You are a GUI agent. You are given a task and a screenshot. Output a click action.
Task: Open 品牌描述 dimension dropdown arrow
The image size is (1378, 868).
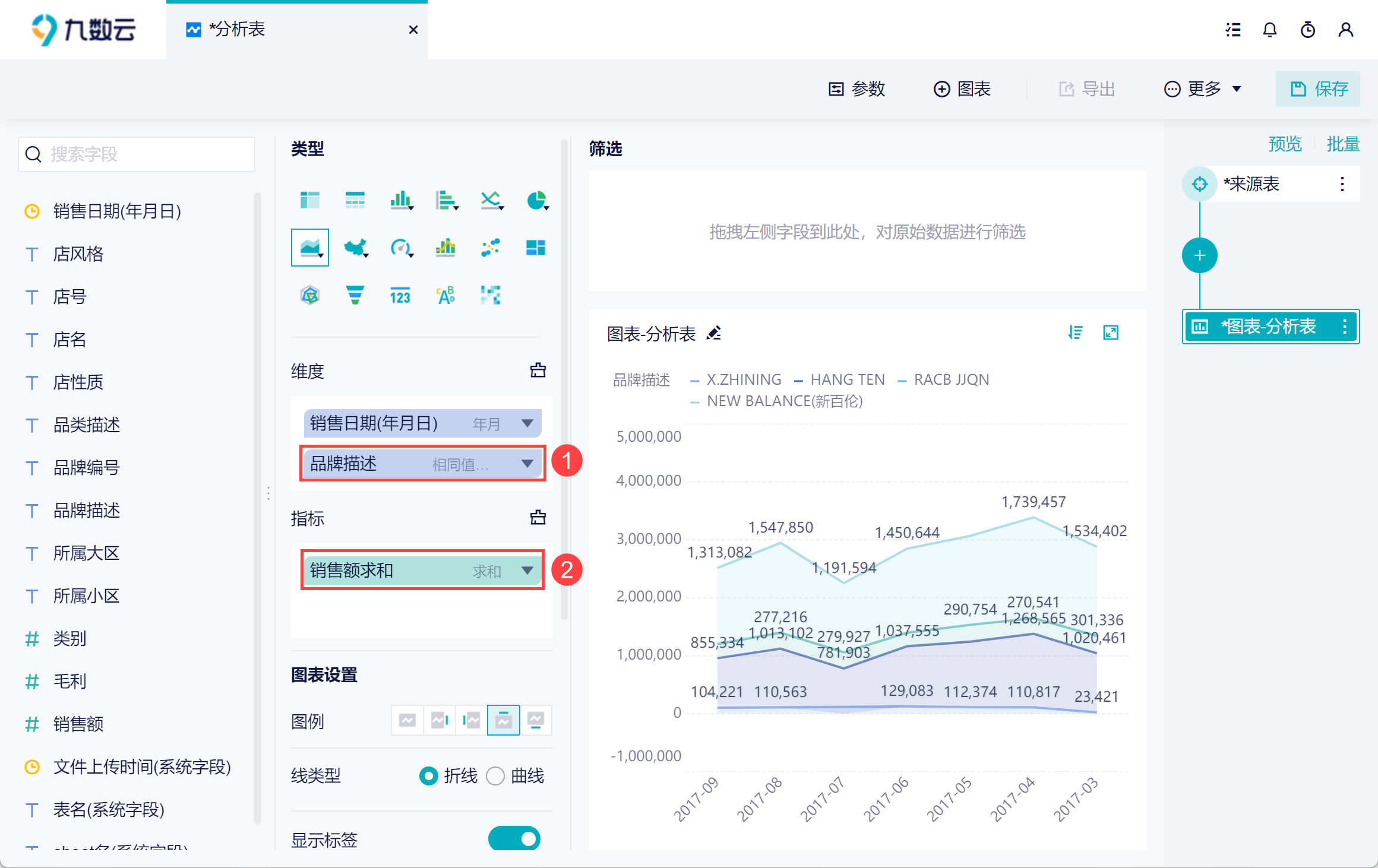(x=527, y=464)
